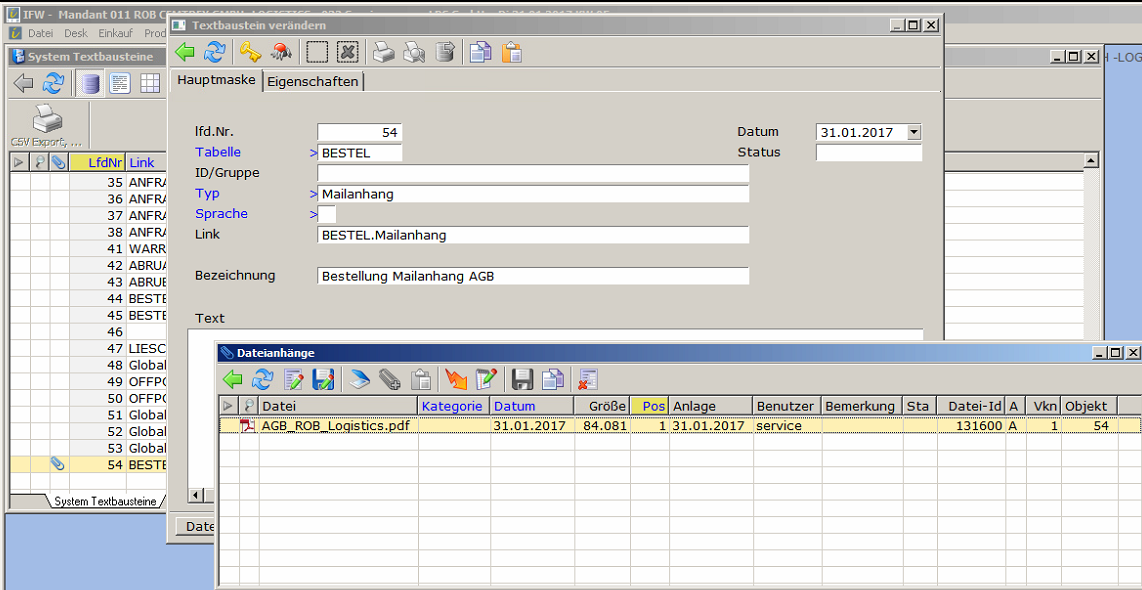Click the red bug icon in toolbar
This screenshot has height=590, width=1142.
pyautogui.click(x=281, y=52)
